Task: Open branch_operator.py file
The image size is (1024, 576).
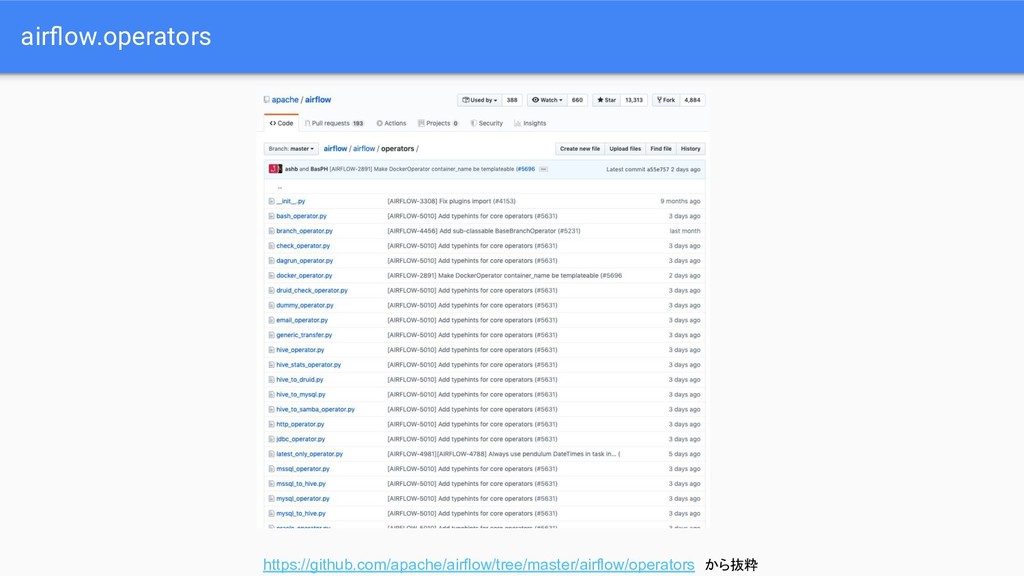Action: (304, 231)
